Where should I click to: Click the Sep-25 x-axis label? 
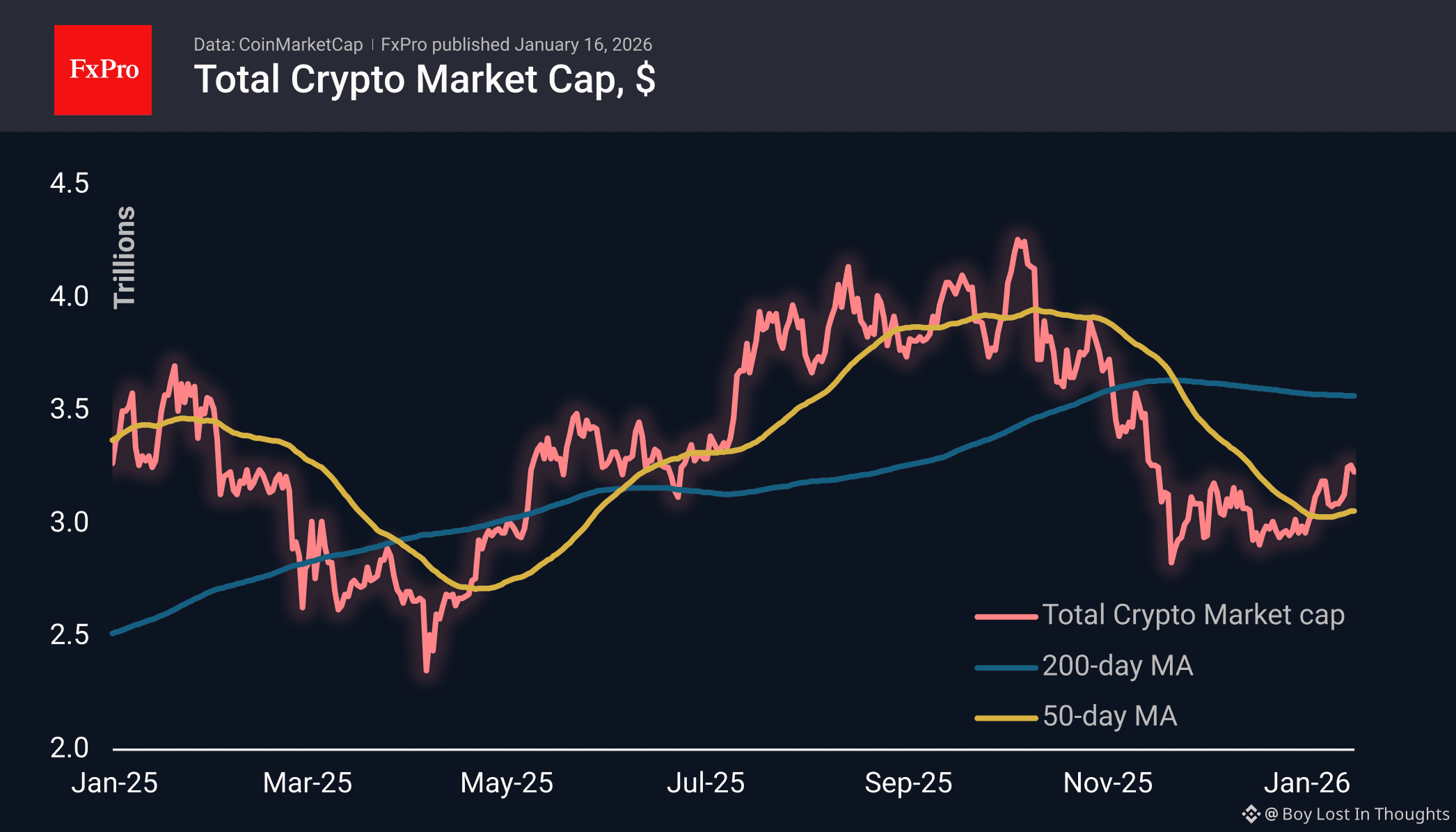tap(908, 783)
